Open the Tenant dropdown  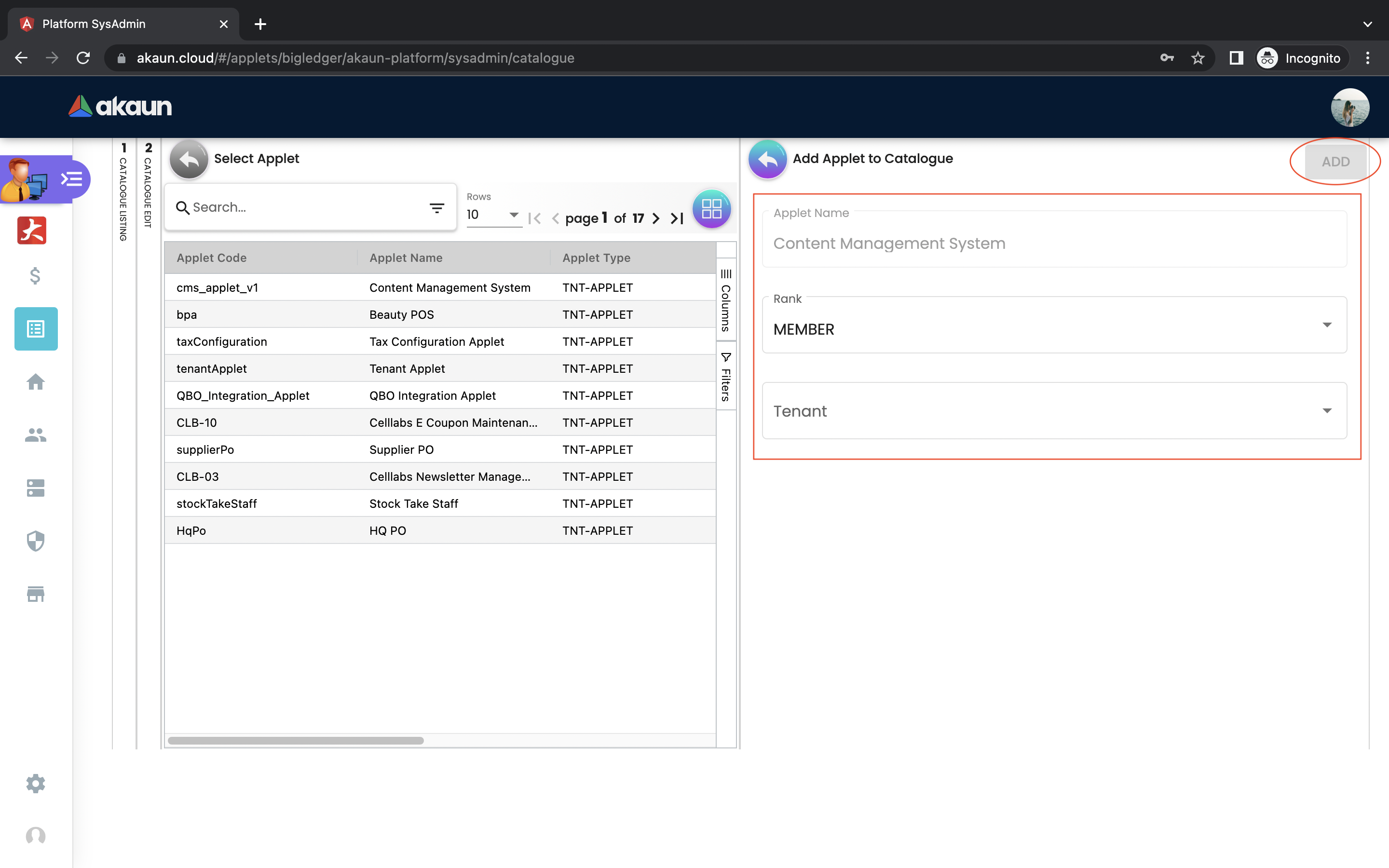(1054, 411)
